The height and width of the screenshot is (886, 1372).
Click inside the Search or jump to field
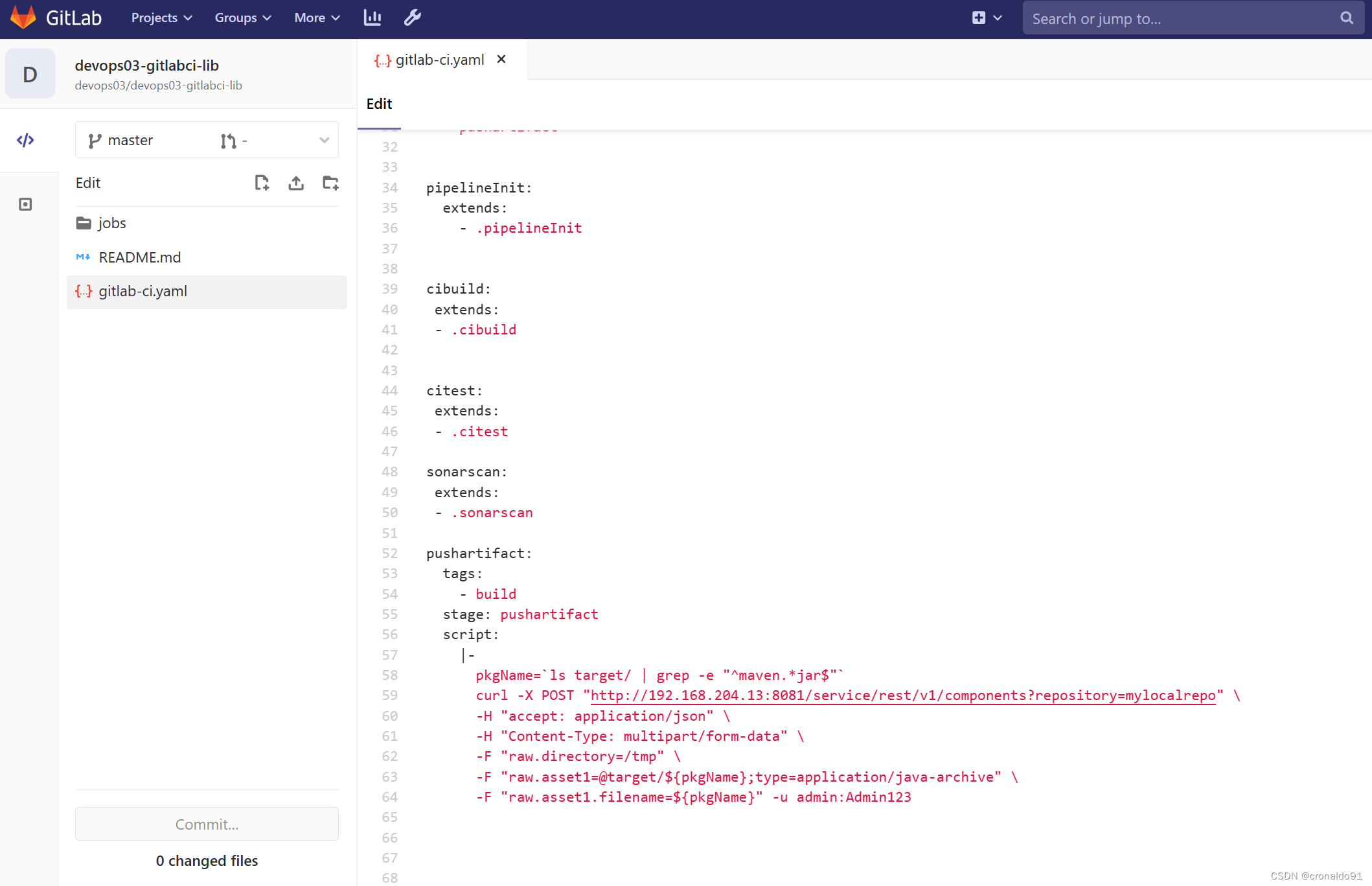point(1166,17)
